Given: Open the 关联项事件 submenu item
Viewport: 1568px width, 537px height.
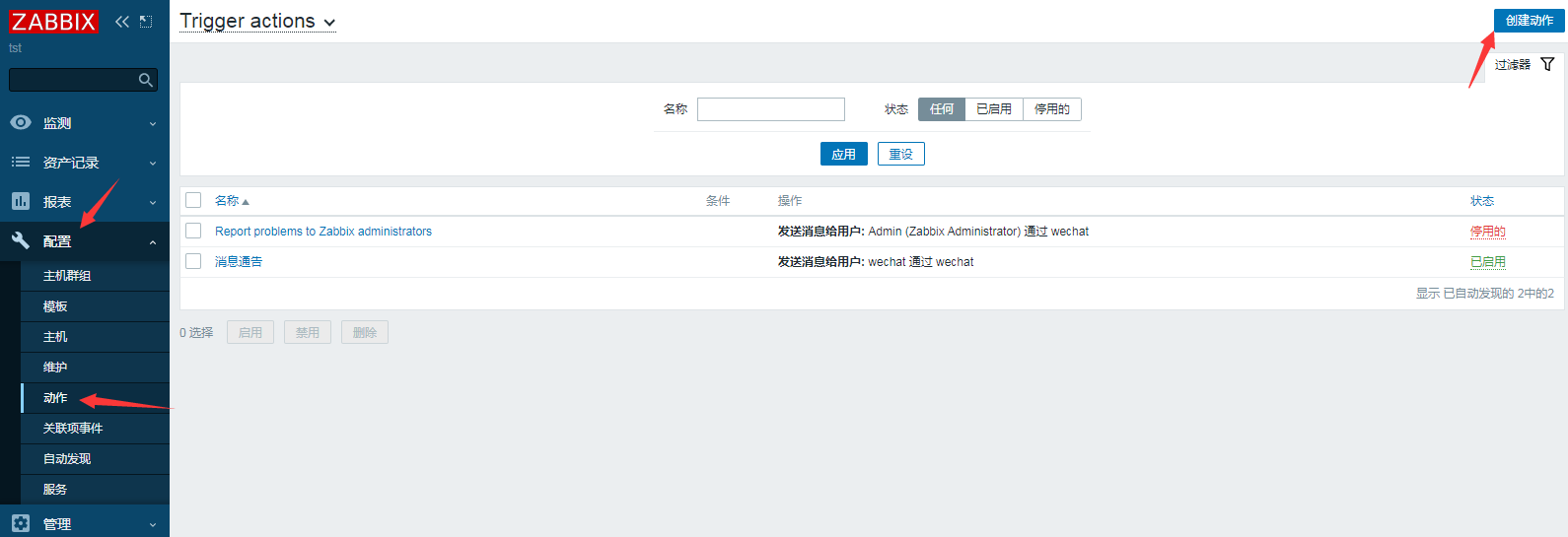Looking at the screenshot, I should [95, 429].
